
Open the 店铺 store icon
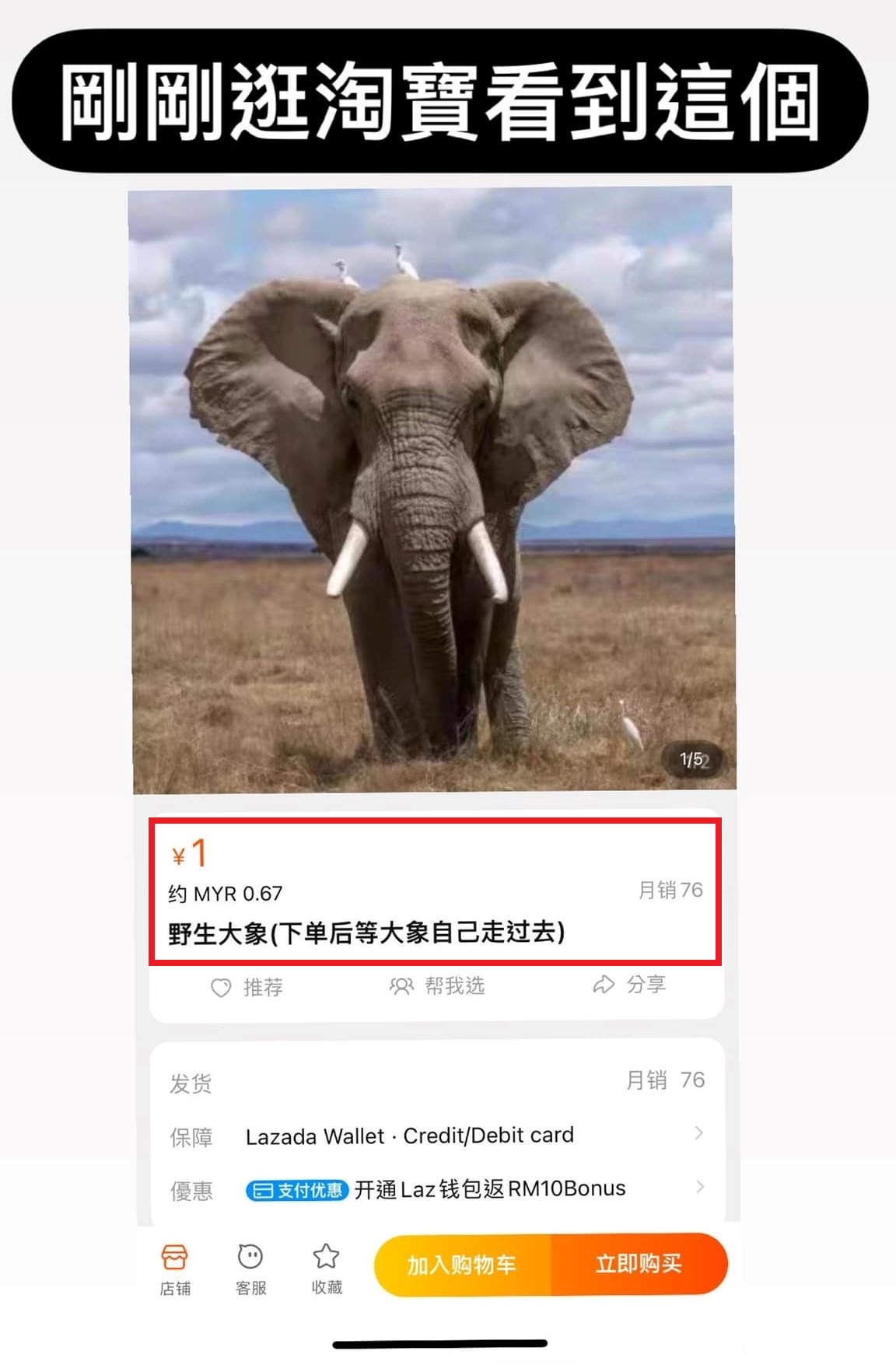click(x=174, y=1270)
